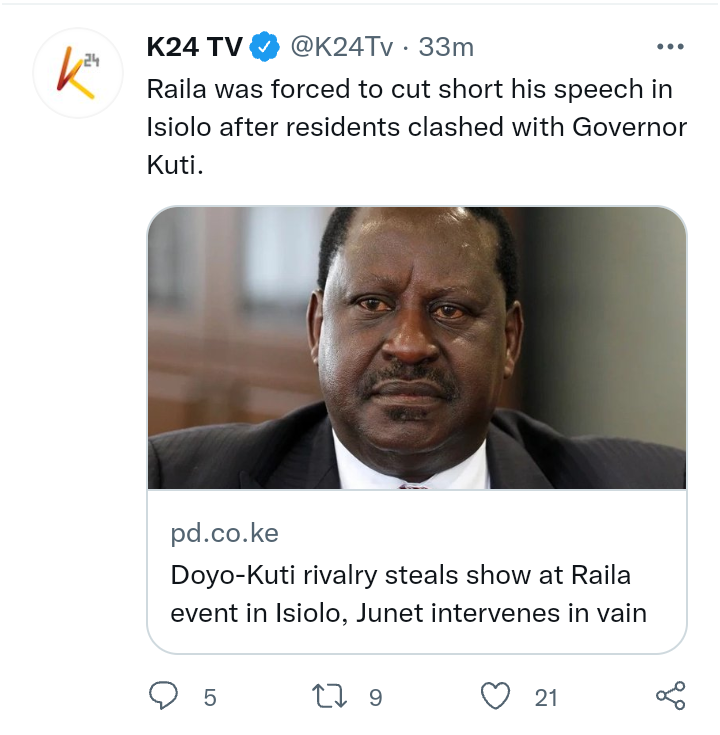The image size is (720, 735).
Task: Open the Doyo-Kuti rivalry headline
Action: coord(408,594)
